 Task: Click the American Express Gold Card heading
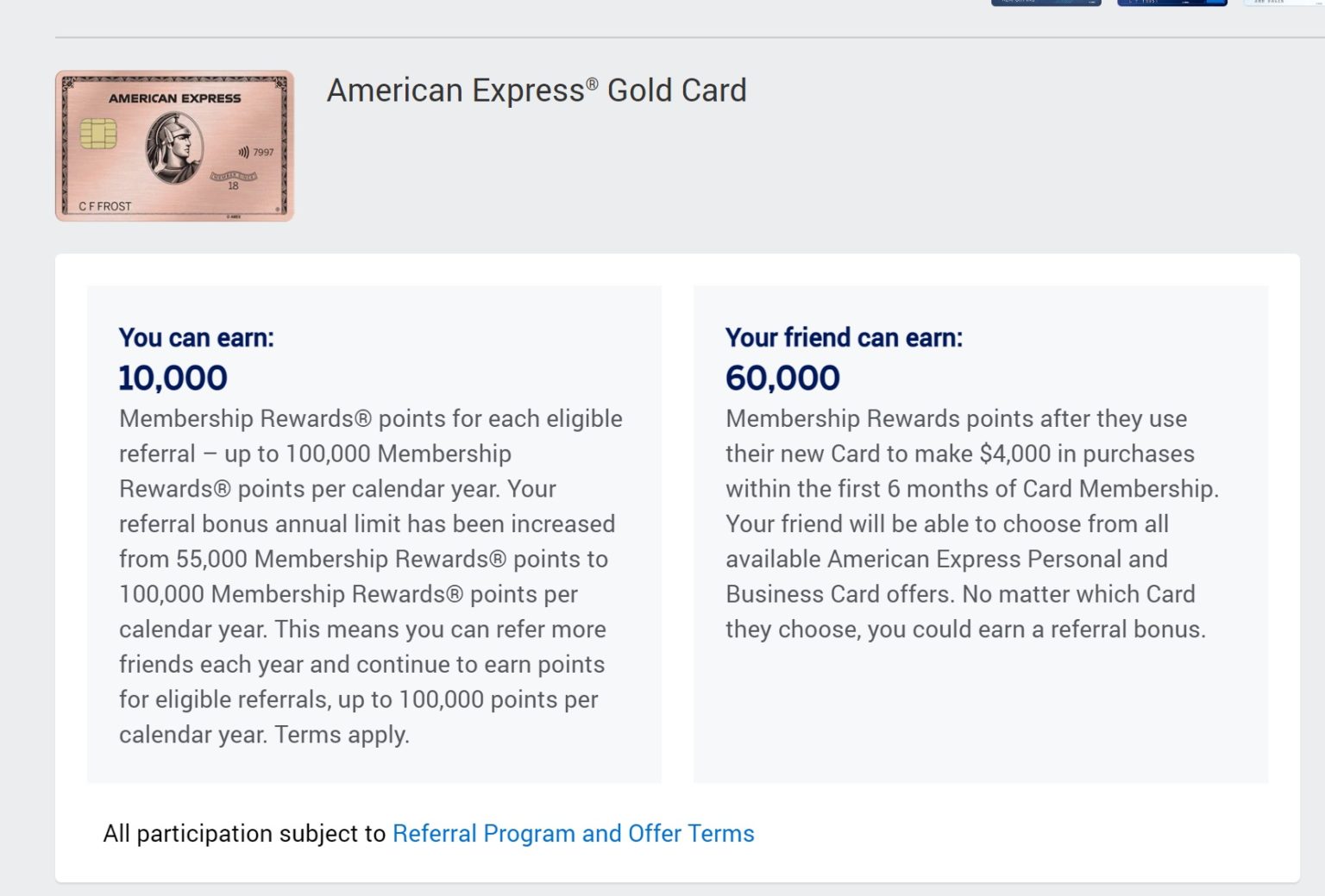pyautogui.click(x=537, y=90)
